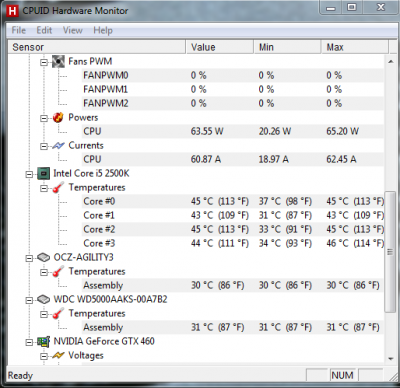Collapse the OCZ-AGILITY3 drive node

[29, 258]
